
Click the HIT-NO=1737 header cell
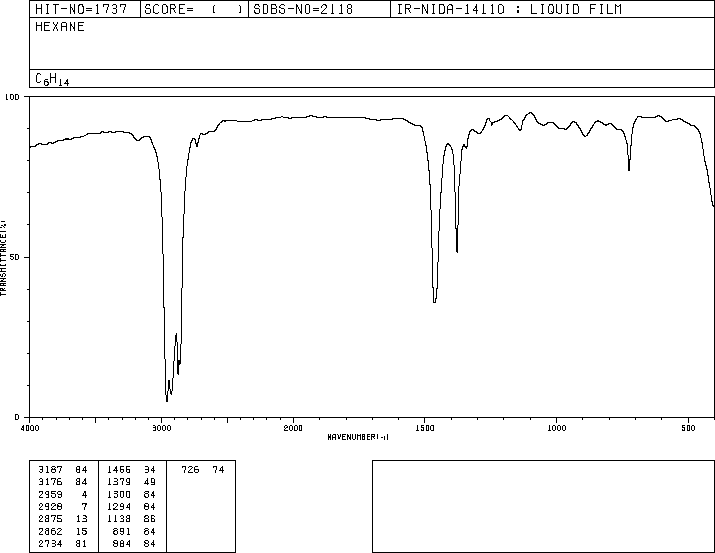click(85, 9)
